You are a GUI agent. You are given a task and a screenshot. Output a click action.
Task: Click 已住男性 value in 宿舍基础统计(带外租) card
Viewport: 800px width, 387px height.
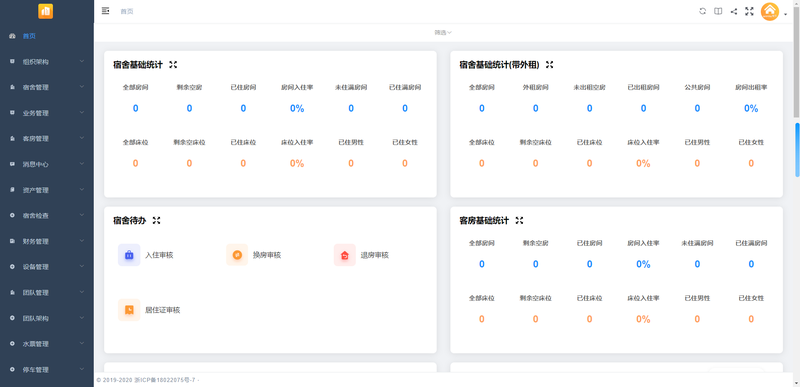697,164
